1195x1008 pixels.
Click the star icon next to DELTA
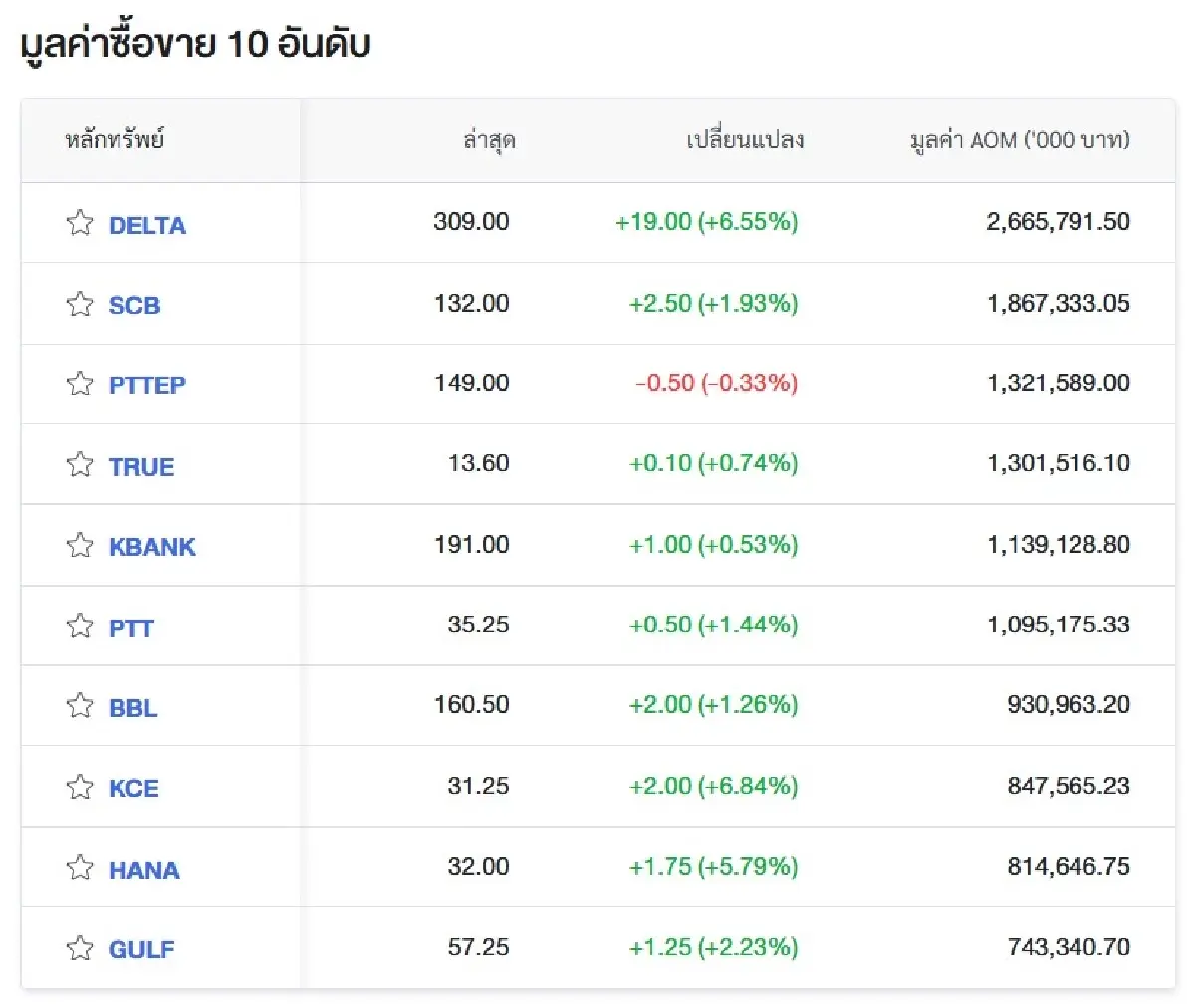79,222
